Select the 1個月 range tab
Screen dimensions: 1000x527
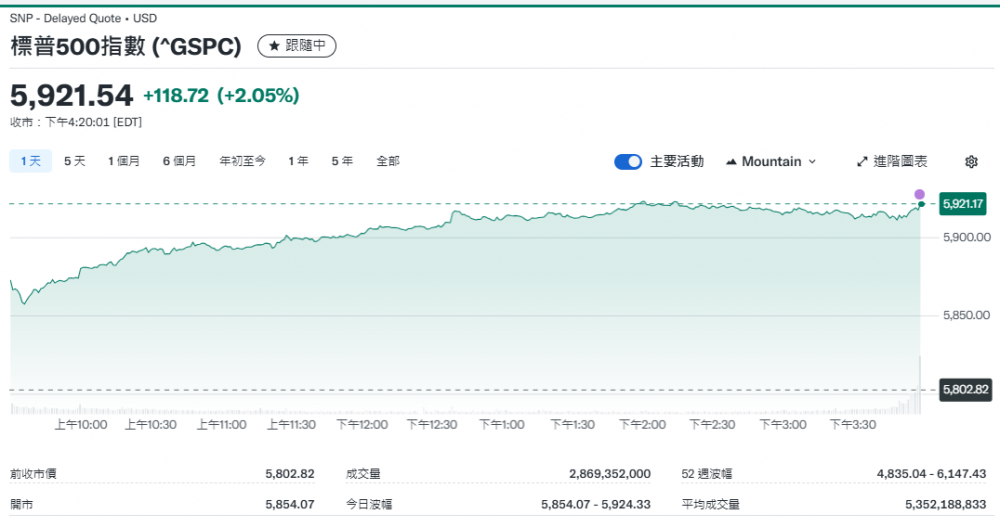point(124,161)
